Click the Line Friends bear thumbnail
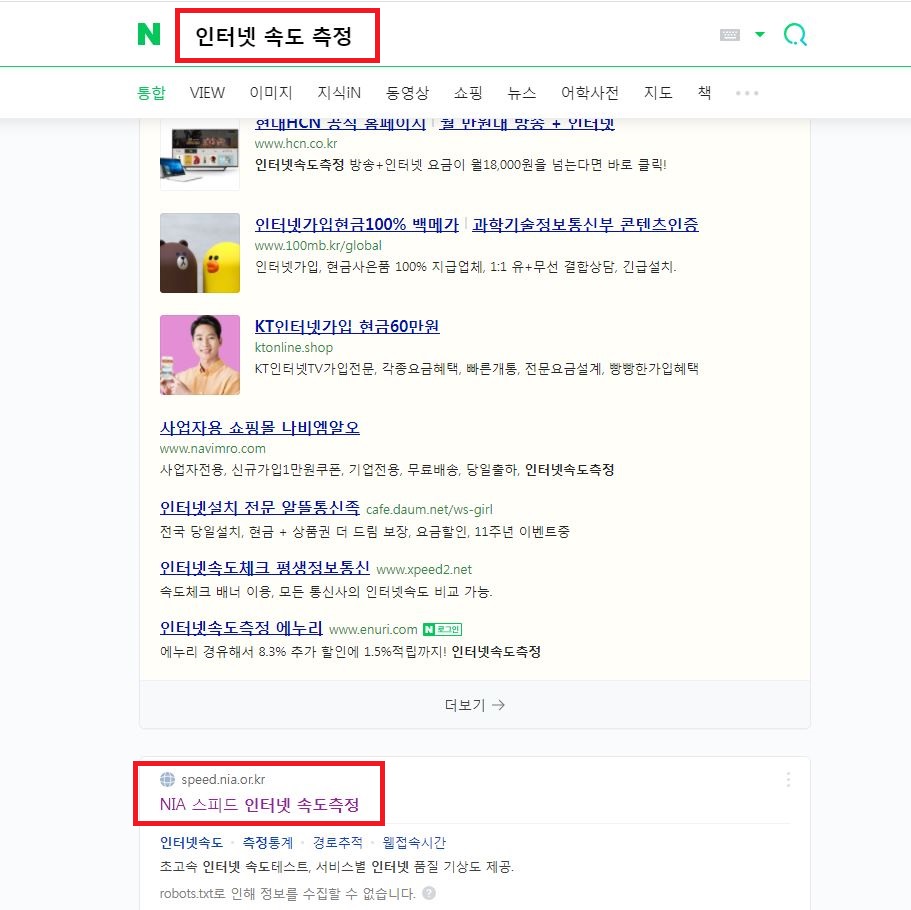Image resolution: width=911 pixels, height=910 pixels. 200,253
